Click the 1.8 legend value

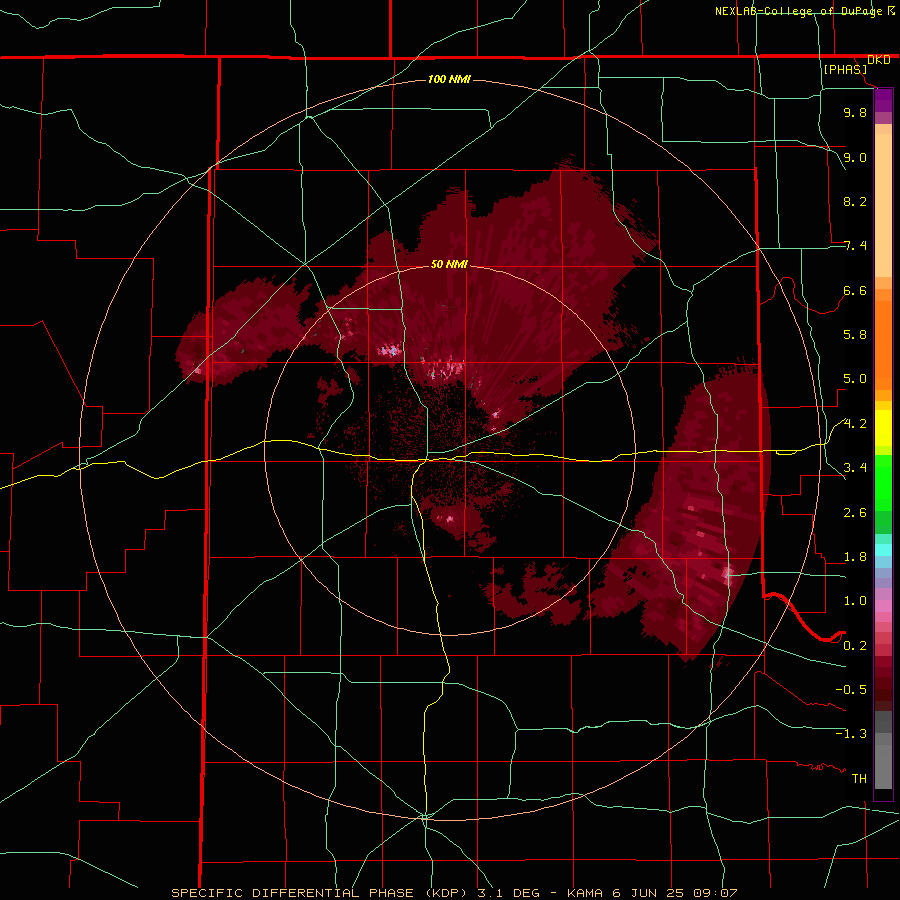point(855,557)
